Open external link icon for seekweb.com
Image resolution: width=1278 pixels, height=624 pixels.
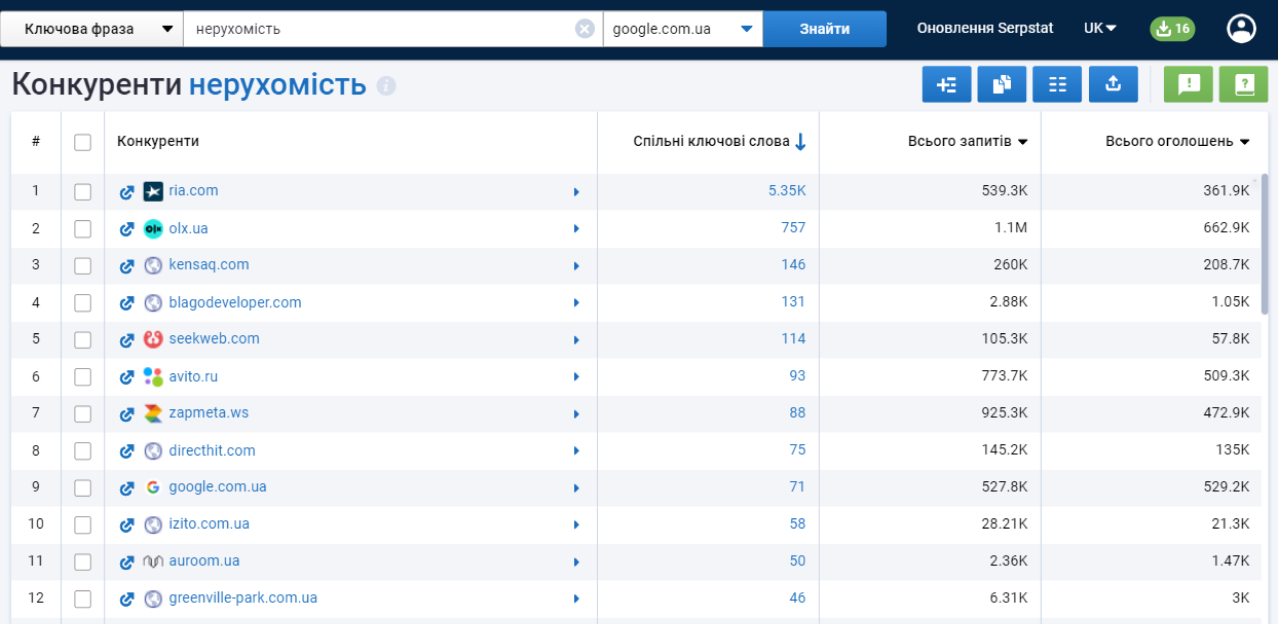pyautogui.click(x=127, y=340)
